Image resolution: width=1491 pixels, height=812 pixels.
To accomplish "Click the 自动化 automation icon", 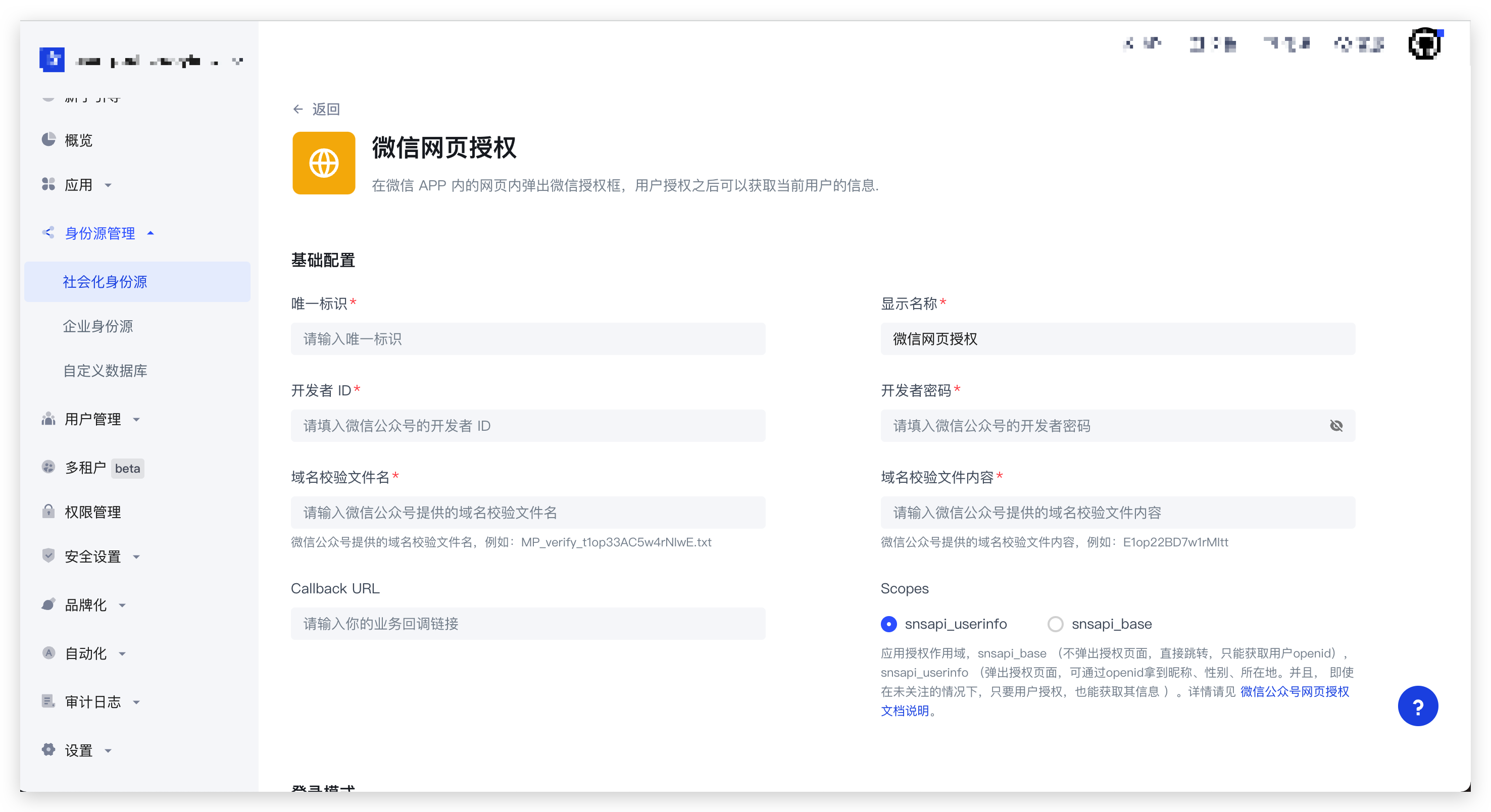I will point(49,653).
